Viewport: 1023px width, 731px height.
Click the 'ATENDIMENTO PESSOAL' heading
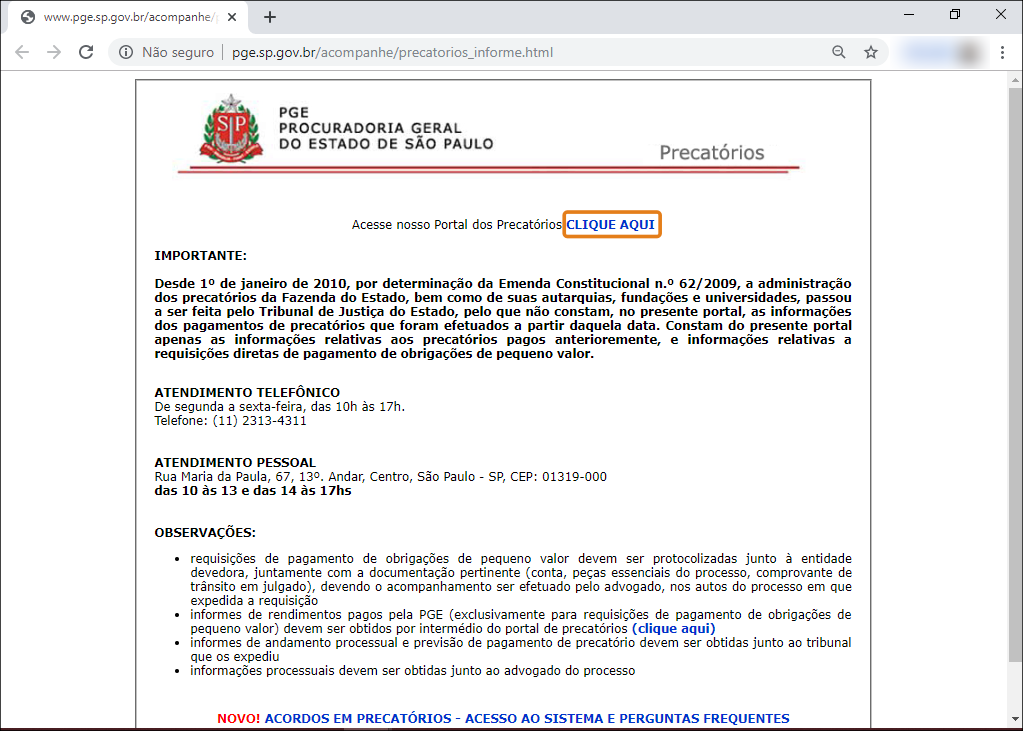pos(236,463)
